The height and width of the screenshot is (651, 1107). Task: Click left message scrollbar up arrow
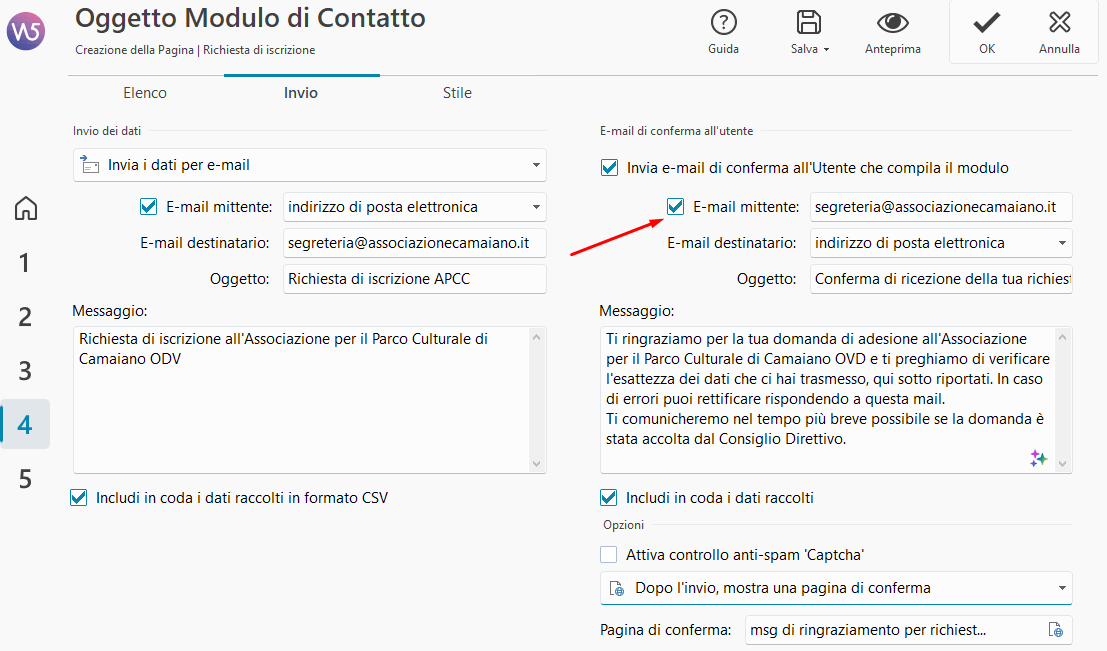coord(537,337)
